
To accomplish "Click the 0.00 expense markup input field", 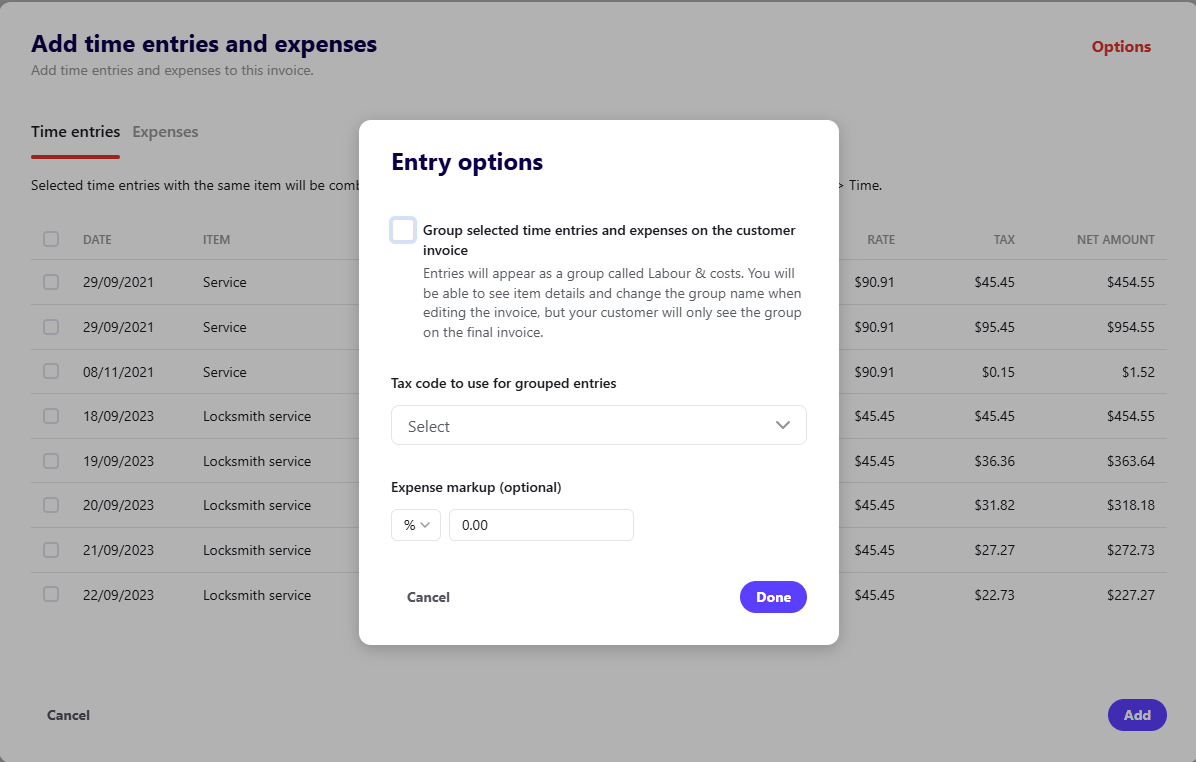I will click(x=541, y=524).
